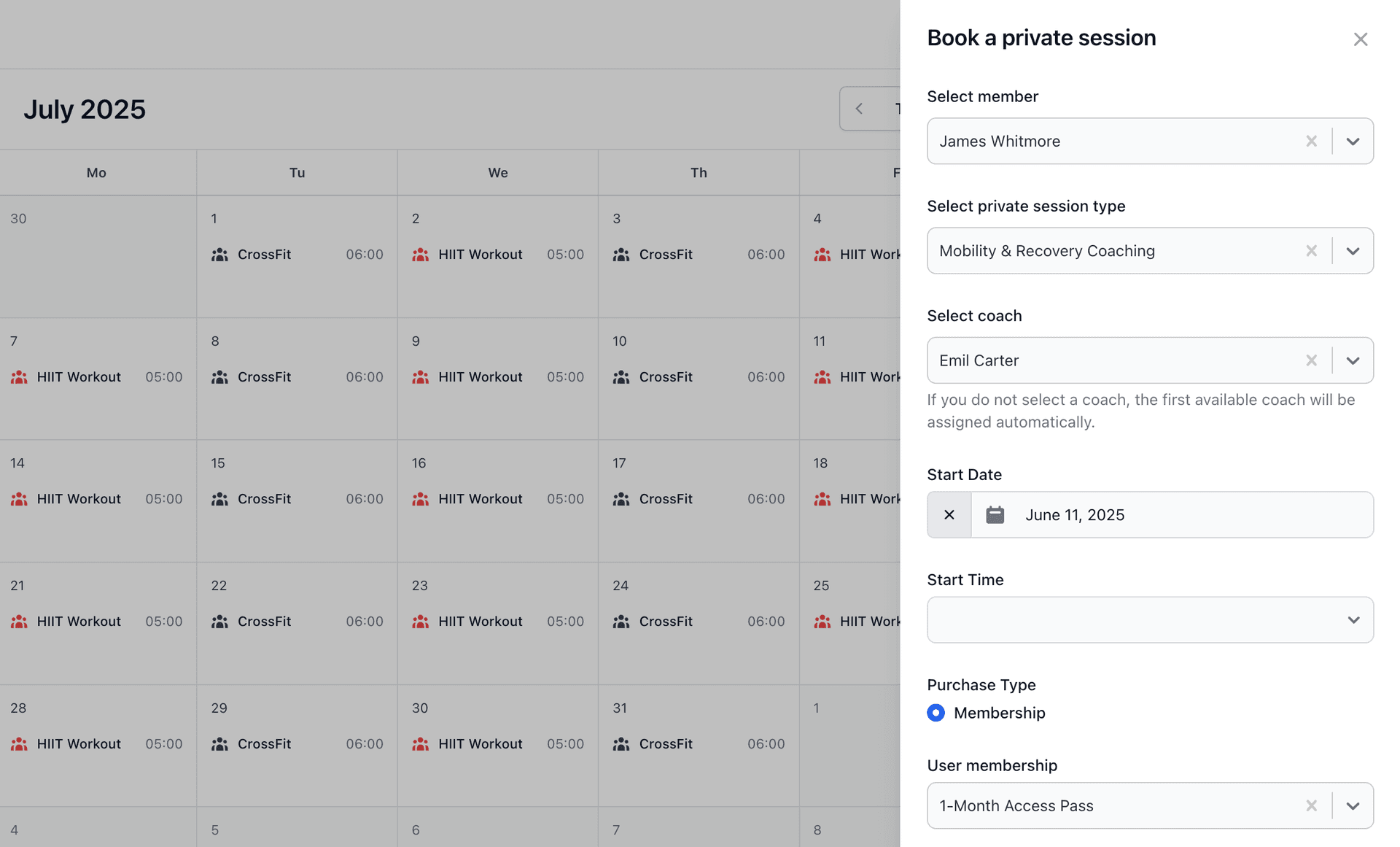
Task: Close the Book a private session panel
Action: [1361, 39]
